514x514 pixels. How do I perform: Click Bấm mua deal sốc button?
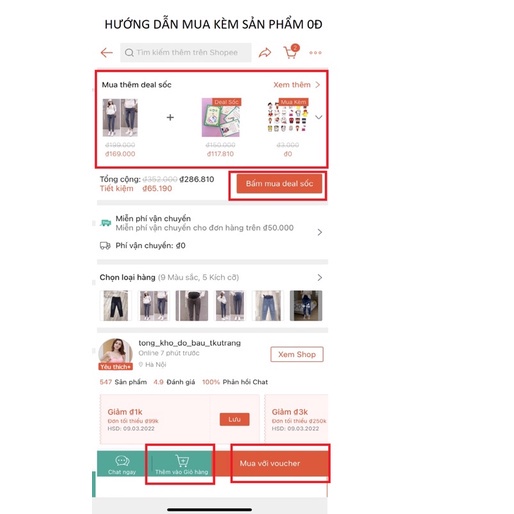[279, 183]
